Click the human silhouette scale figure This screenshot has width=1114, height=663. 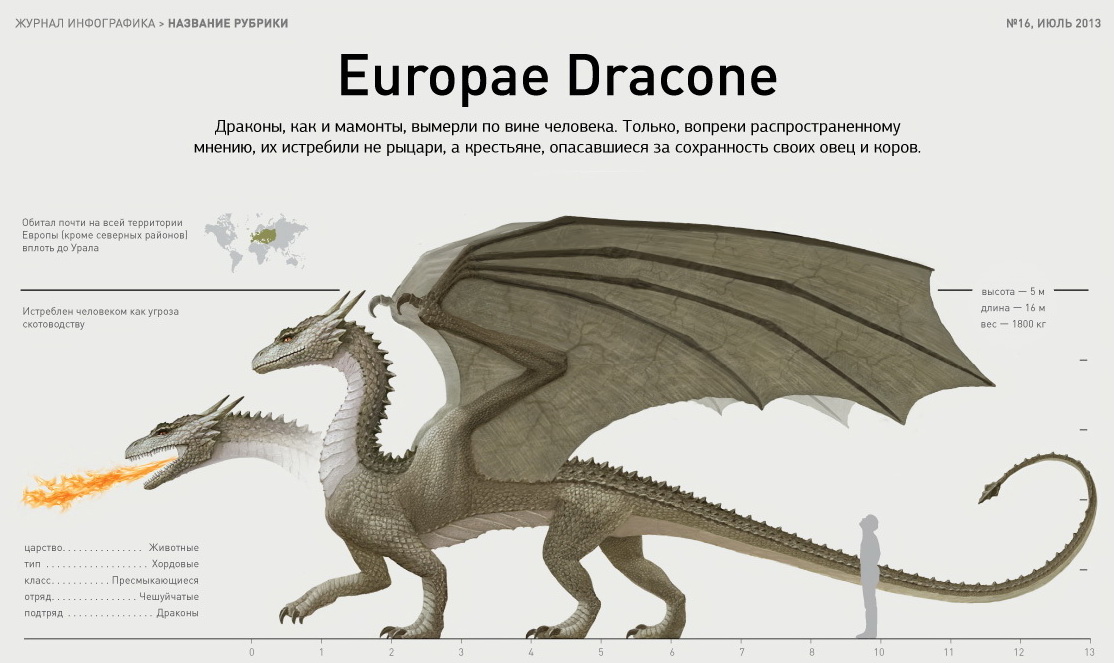[x=871, y=575]
